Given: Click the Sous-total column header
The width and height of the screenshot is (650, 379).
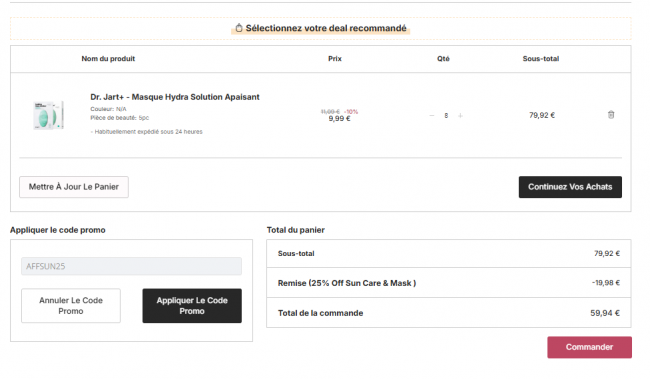Looking at the screenshot, I should [x=541, y=59].
